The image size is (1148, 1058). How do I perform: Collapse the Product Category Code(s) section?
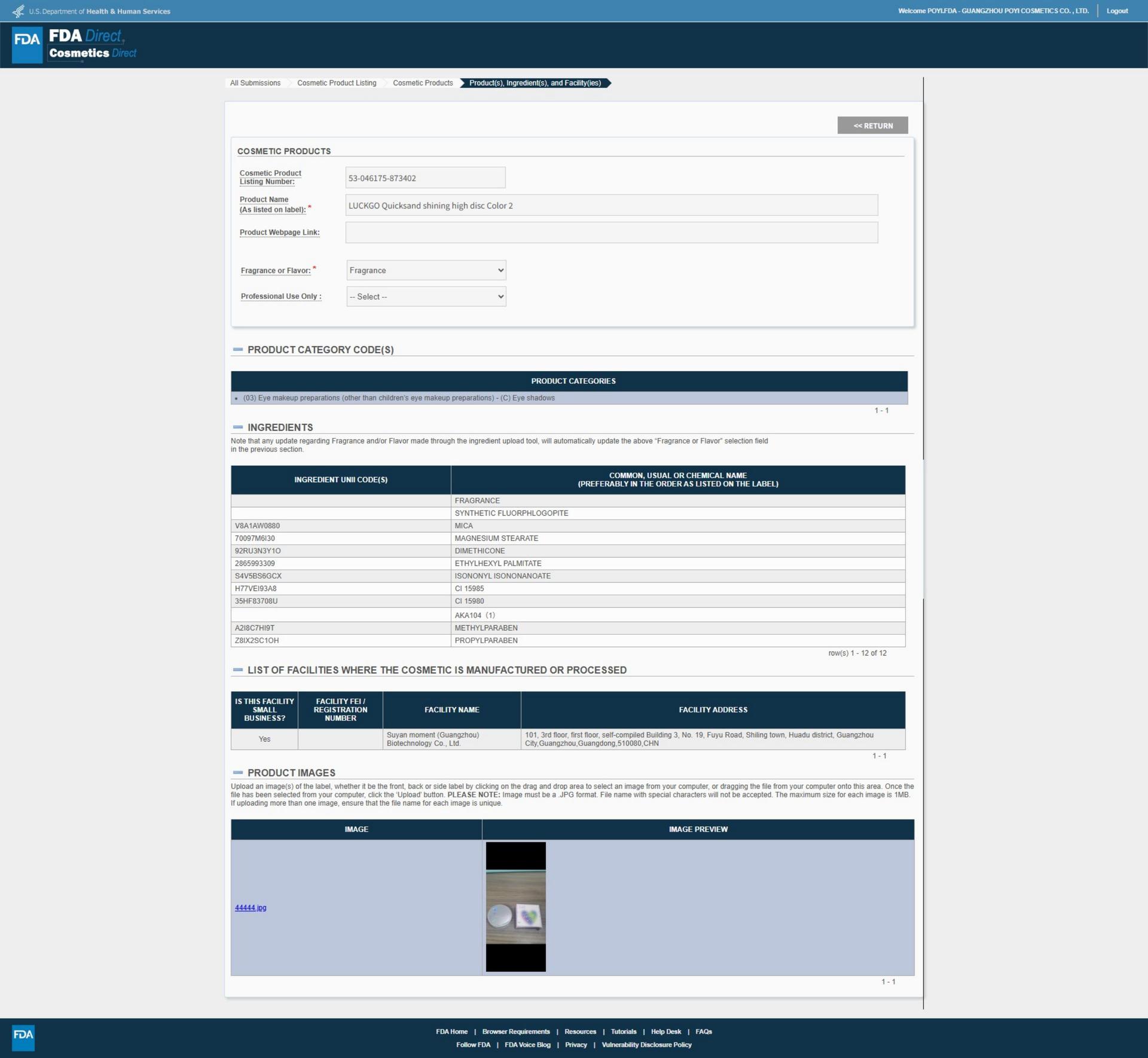[238, 350]
